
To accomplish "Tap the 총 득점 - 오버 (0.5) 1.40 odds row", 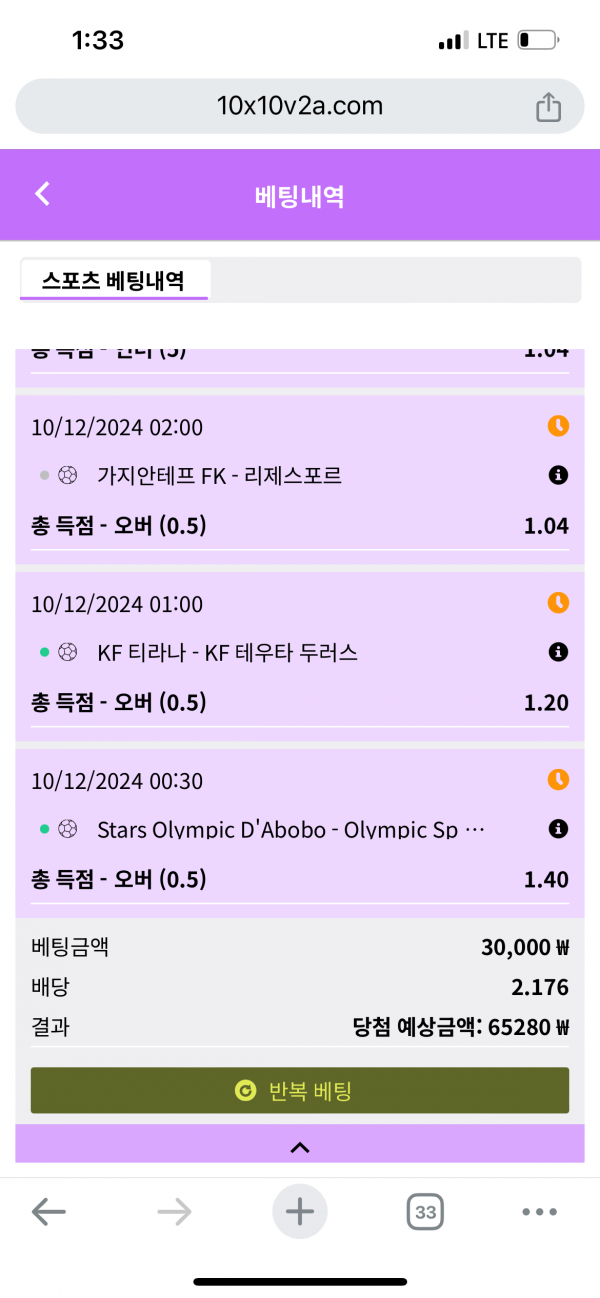I will click(x=300, y=880).
